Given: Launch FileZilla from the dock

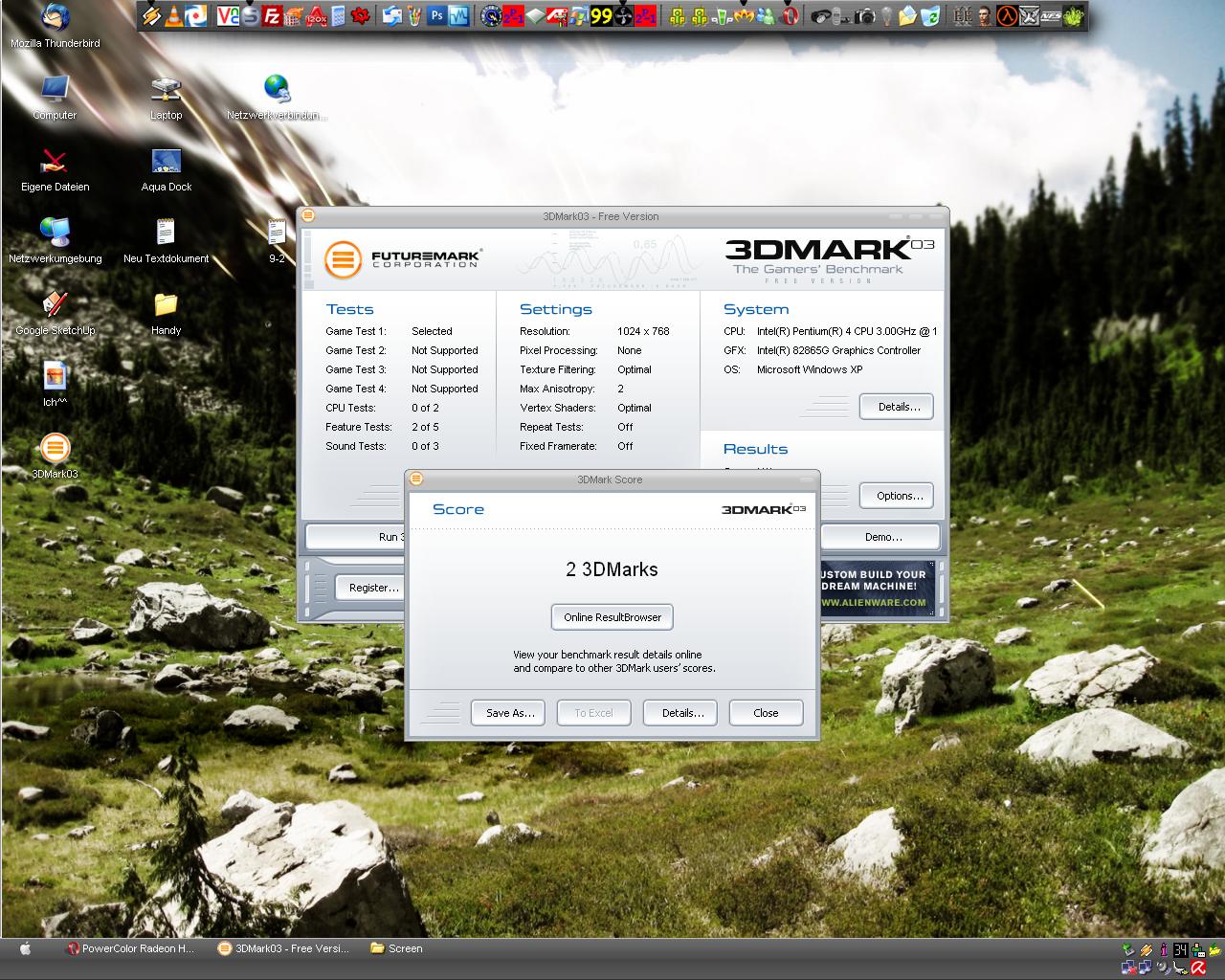Looking at the screenshot, I should tap(272, 16).
